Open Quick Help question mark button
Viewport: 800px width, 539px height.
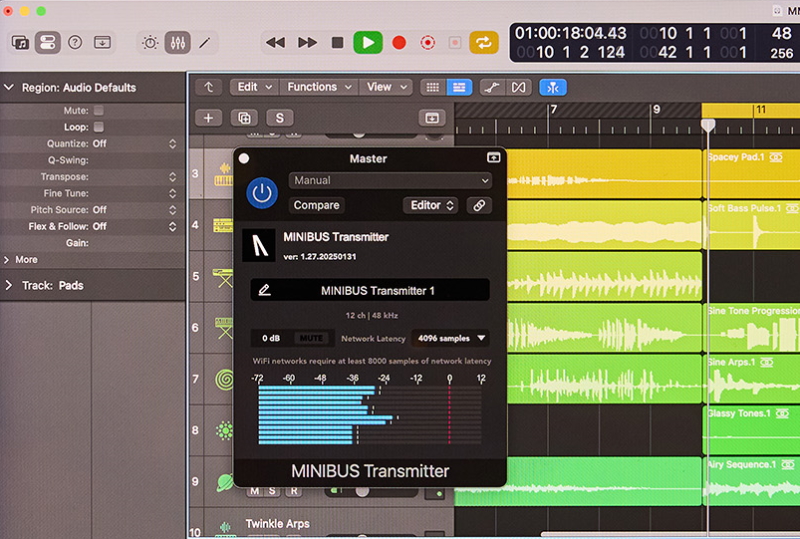[x=75, y=42]
